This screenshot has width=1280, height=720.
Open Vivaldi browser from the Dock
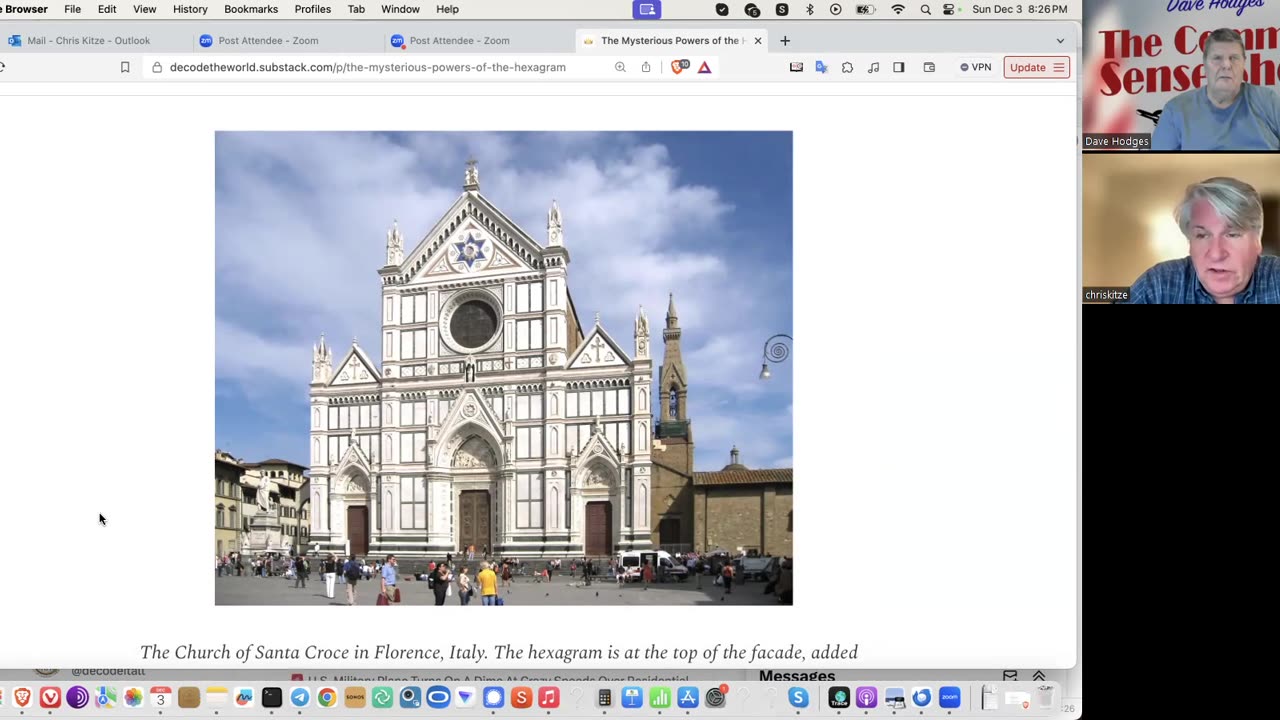(50, 698)
